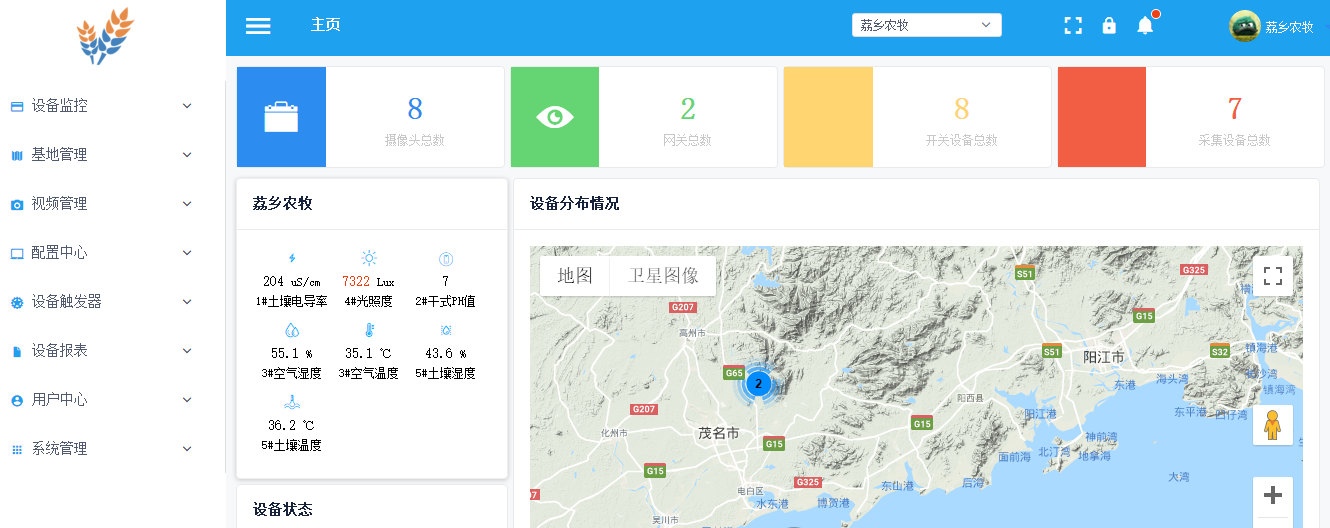1330x528 pixels.
Task: Click the blue cluster marker showing 2
Action: coord(758,383)
